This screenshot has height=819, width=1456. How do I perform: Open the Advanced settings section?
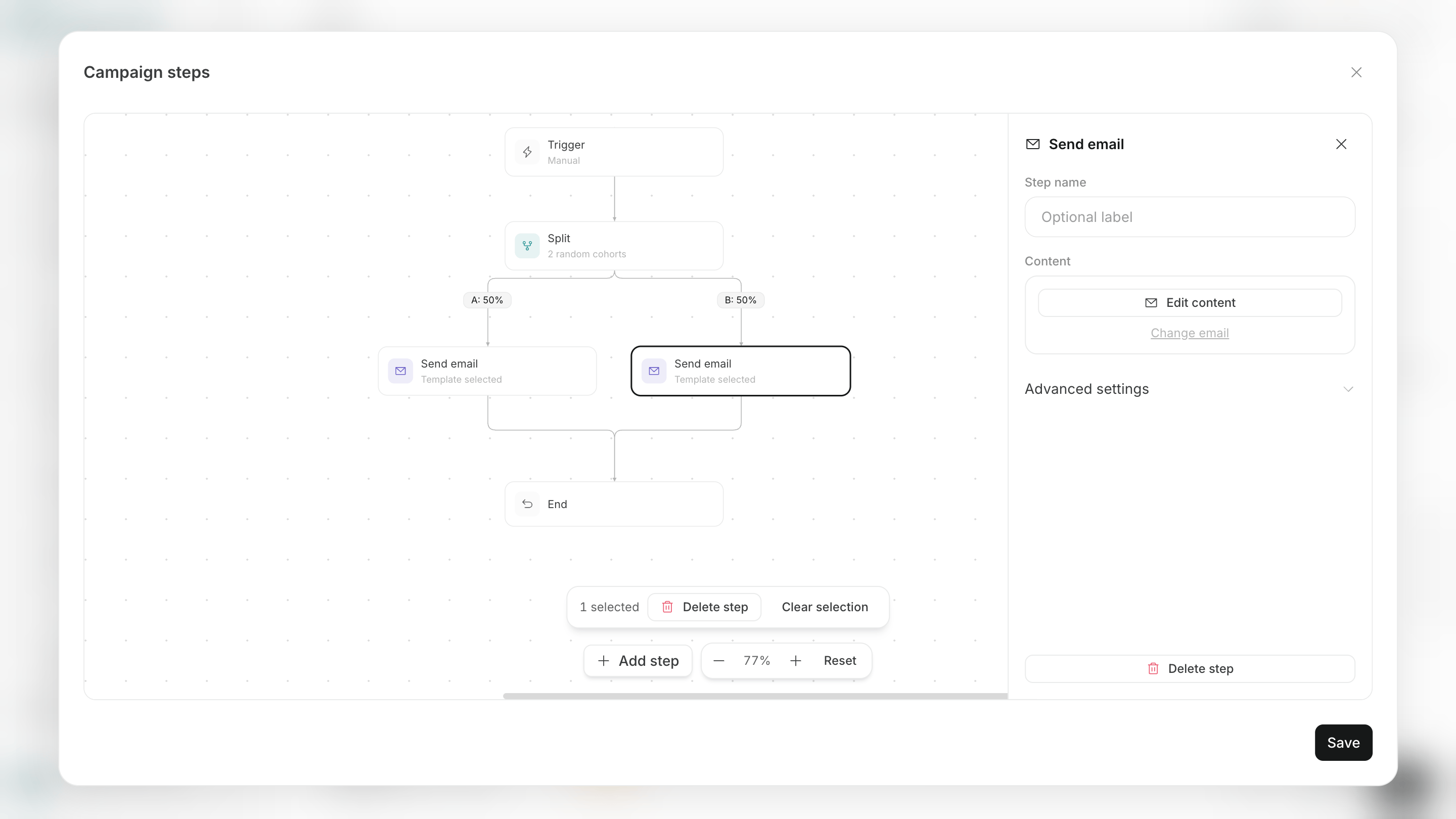(x=1189, y=389)
